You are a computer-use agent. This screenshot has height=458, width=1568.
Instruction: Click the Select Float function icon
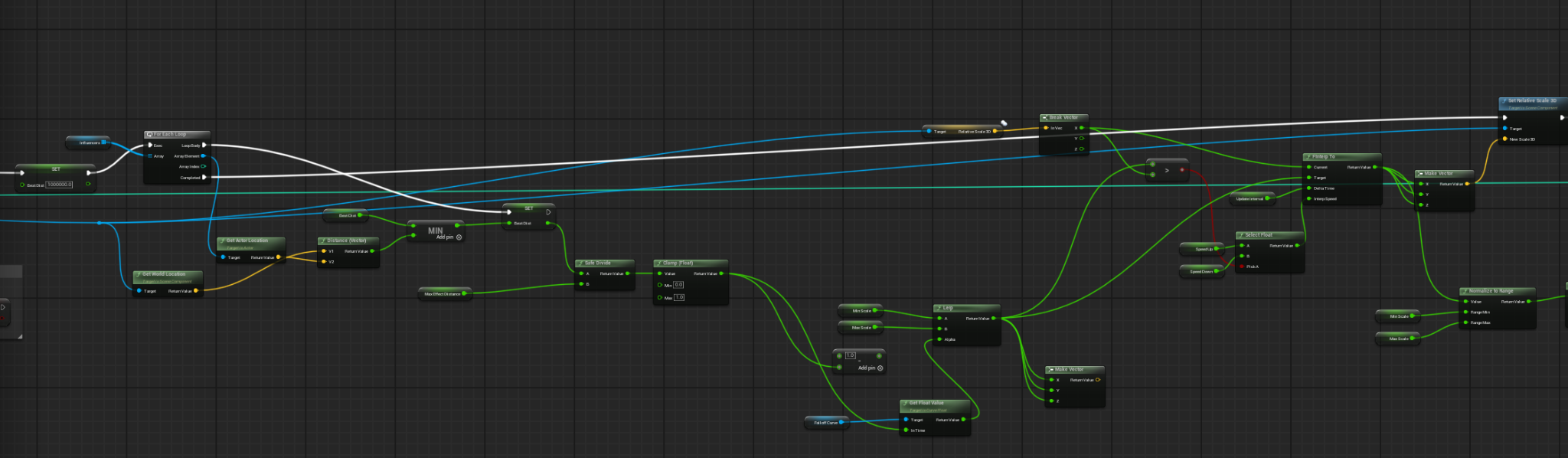point(1240,235)
